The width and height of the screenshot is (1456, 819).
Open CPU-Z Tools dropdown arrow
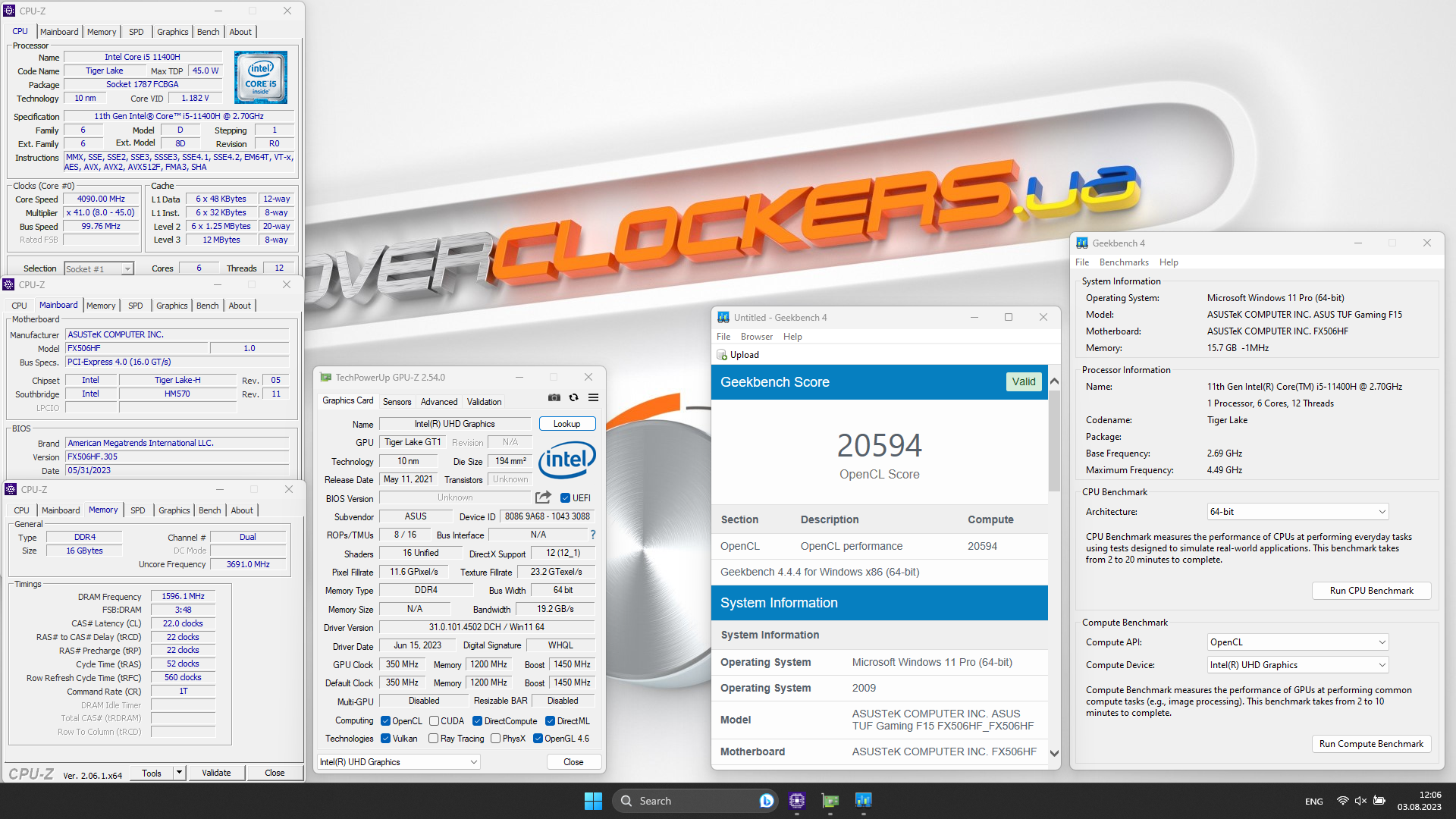pos(180,773)
